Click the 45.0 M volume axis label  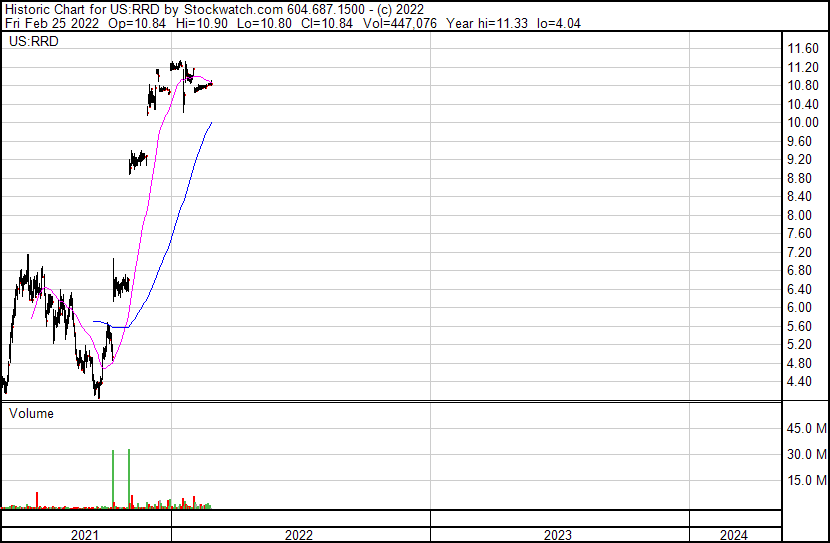[807, 429]
